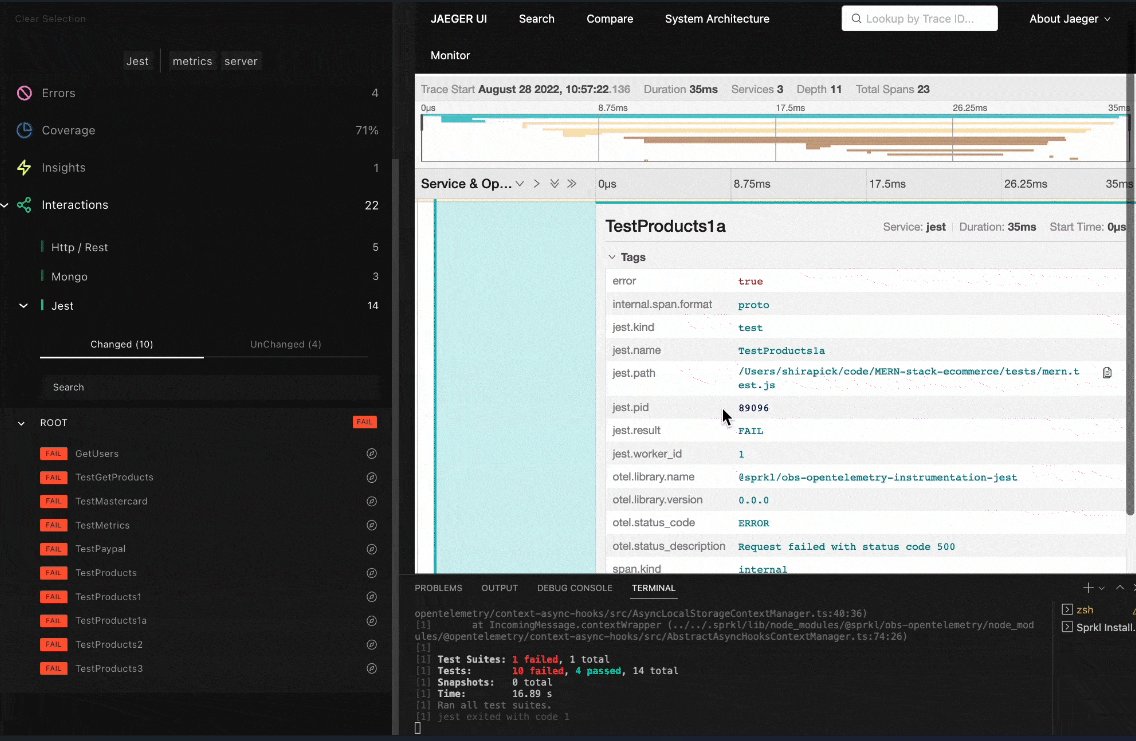Select the Sprkl Install terminal entry
Image resolution: width=1136 pixels, height=741 pixels.
[1098, 627]
